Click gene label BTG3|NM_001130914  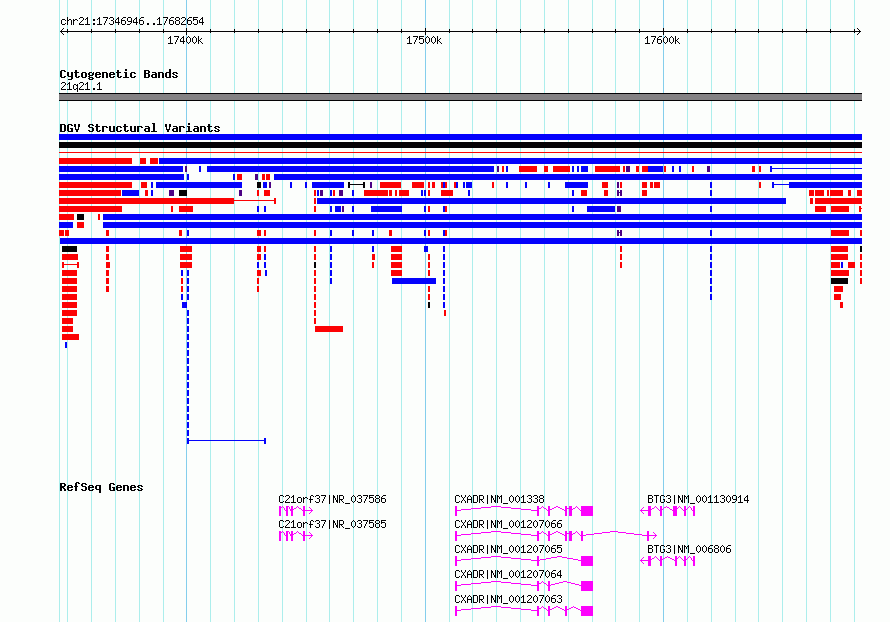pos(698,499)
